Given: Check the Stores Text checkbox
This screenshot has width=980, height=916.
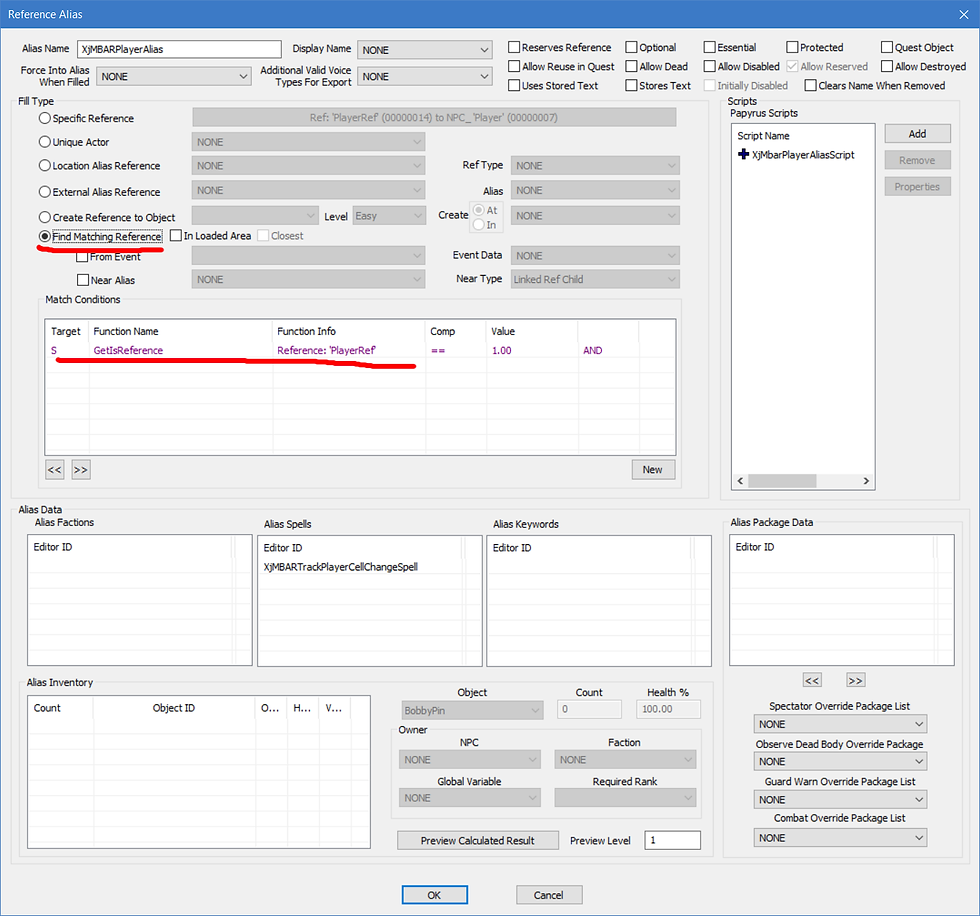Looking at the screenshot, I should 631,86.
